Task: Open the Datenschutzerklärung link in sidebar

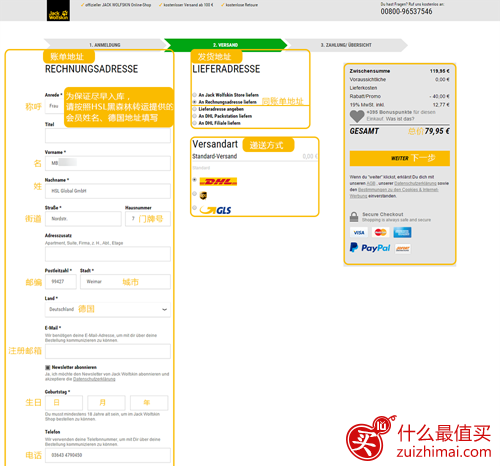Action: click(x=415, y=183)
